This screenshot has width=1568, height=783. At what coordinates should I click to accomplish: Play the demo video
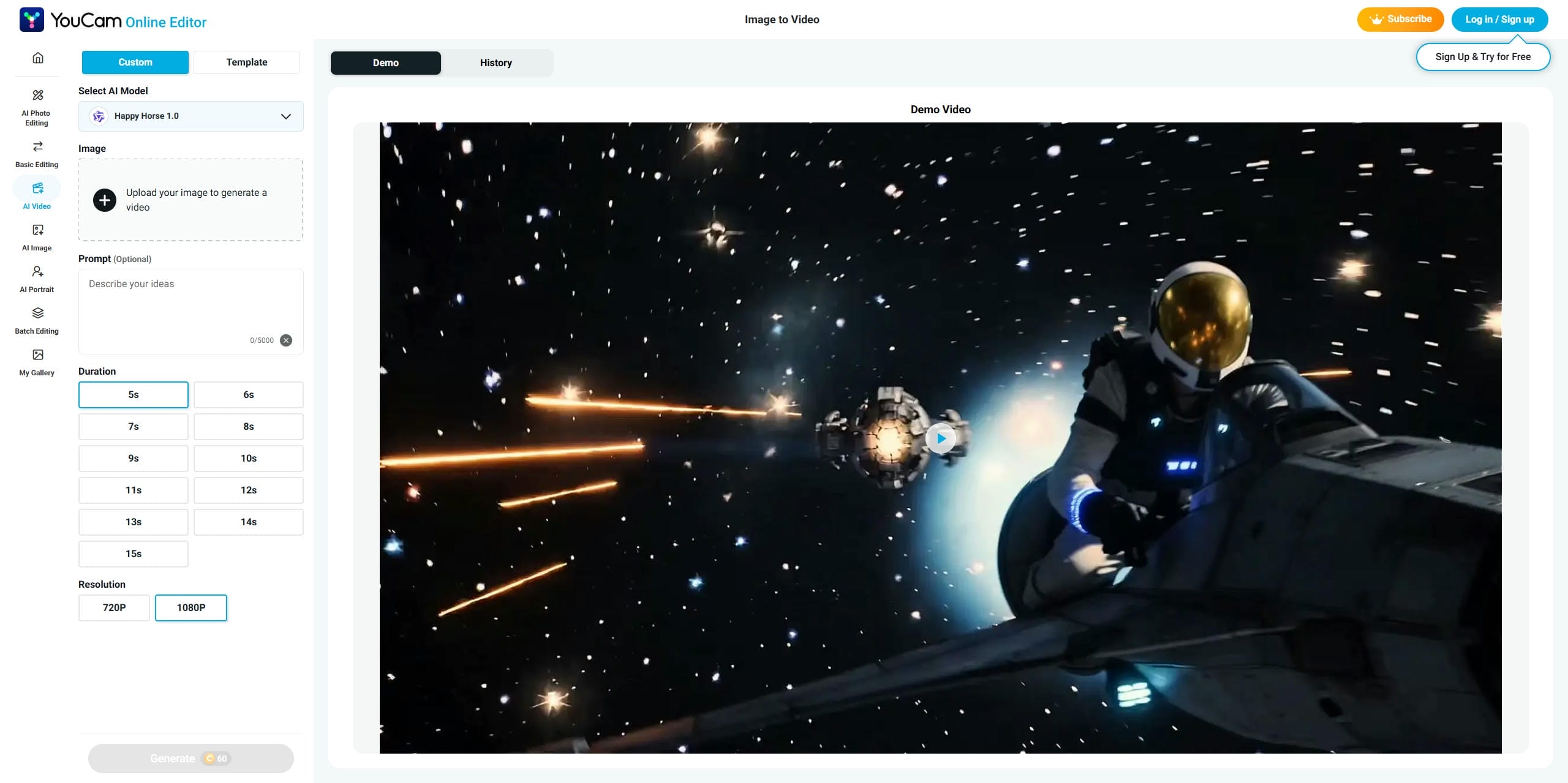(x=941, y=438)
